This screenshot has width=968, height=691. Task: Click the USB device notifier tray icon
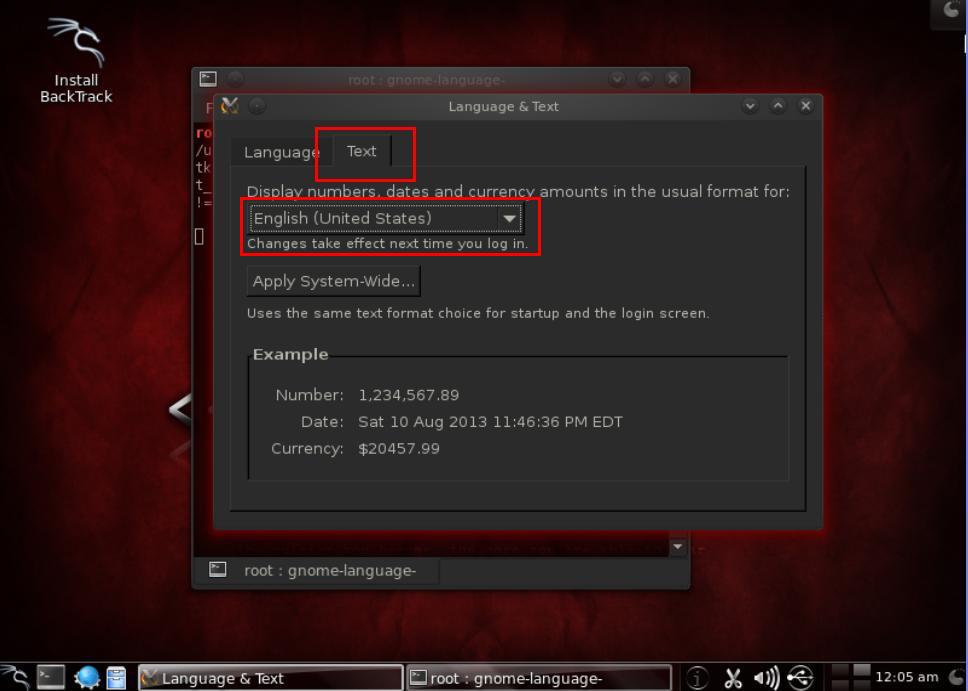800,677
